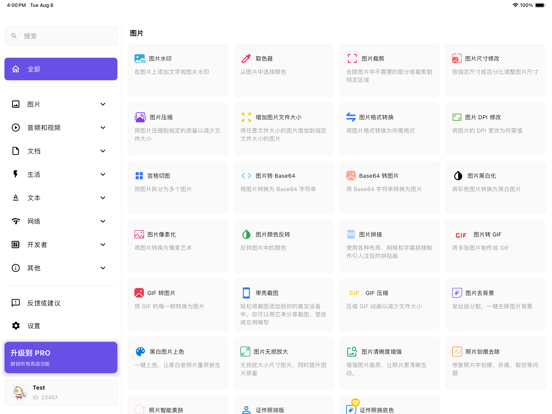This screenshot has width=552, height=414.
Task: Click the 图片去背景 icon
Action: click(457, 293)
